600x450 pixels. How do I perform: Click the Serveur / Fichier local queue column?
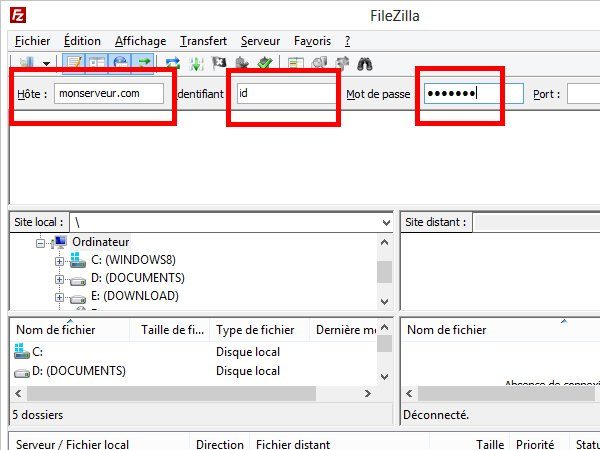click(99, 443)
